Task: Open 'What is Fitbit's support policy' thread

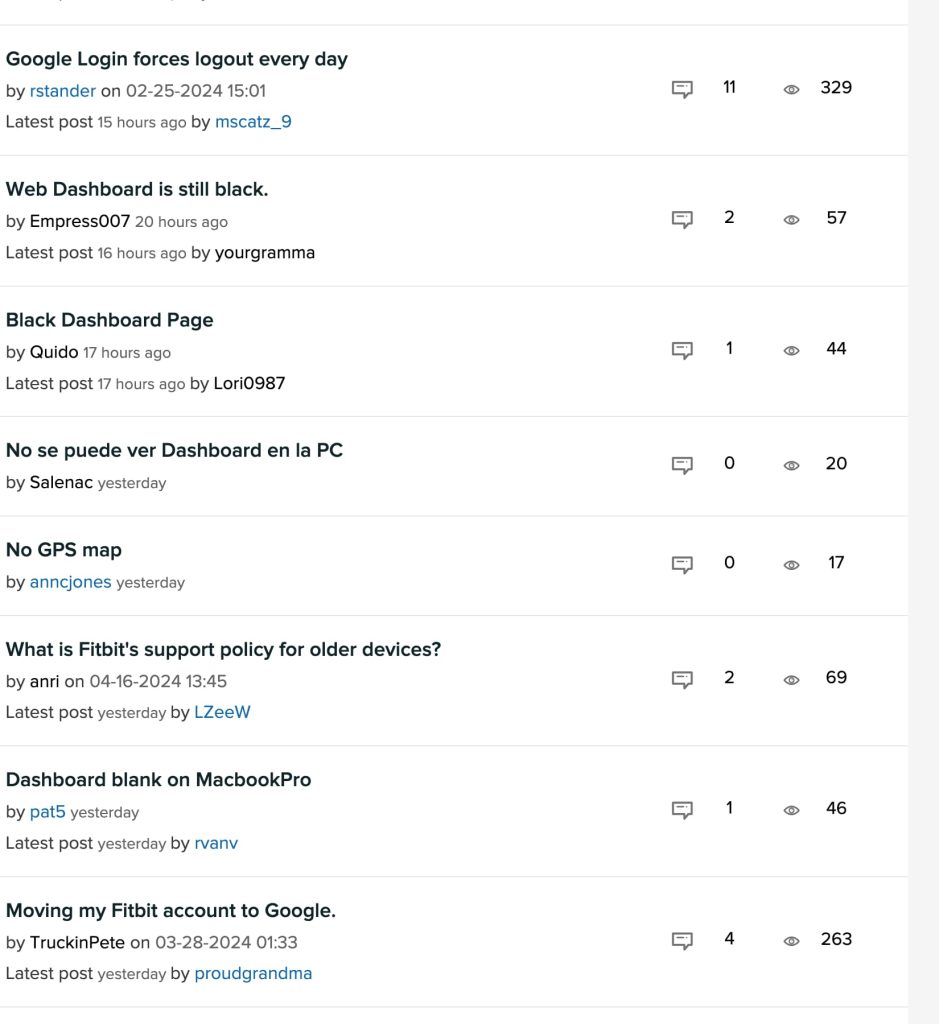Action: point(223,649)
